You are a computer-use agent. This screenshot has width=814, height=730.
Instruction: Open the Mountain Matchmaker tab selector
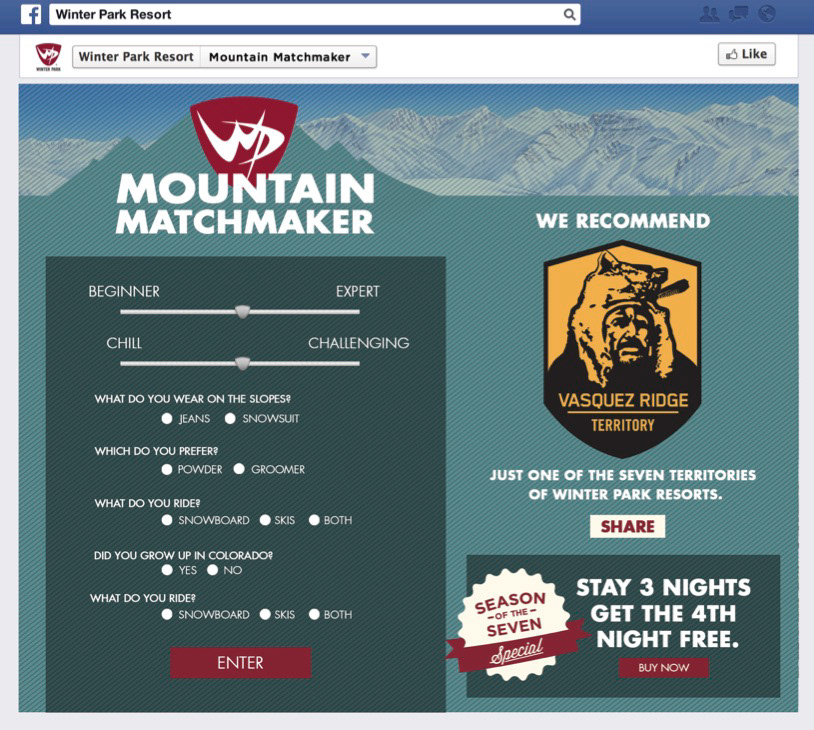click(x=289, y=57)
